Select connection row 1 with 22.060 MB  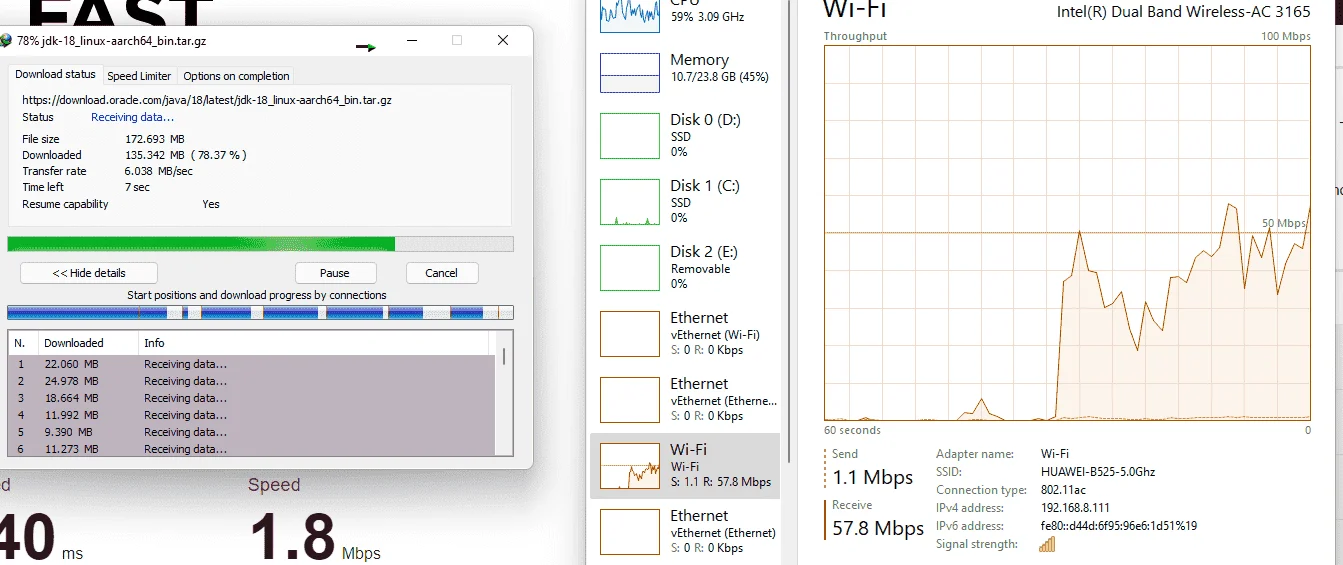pos(251,364)
